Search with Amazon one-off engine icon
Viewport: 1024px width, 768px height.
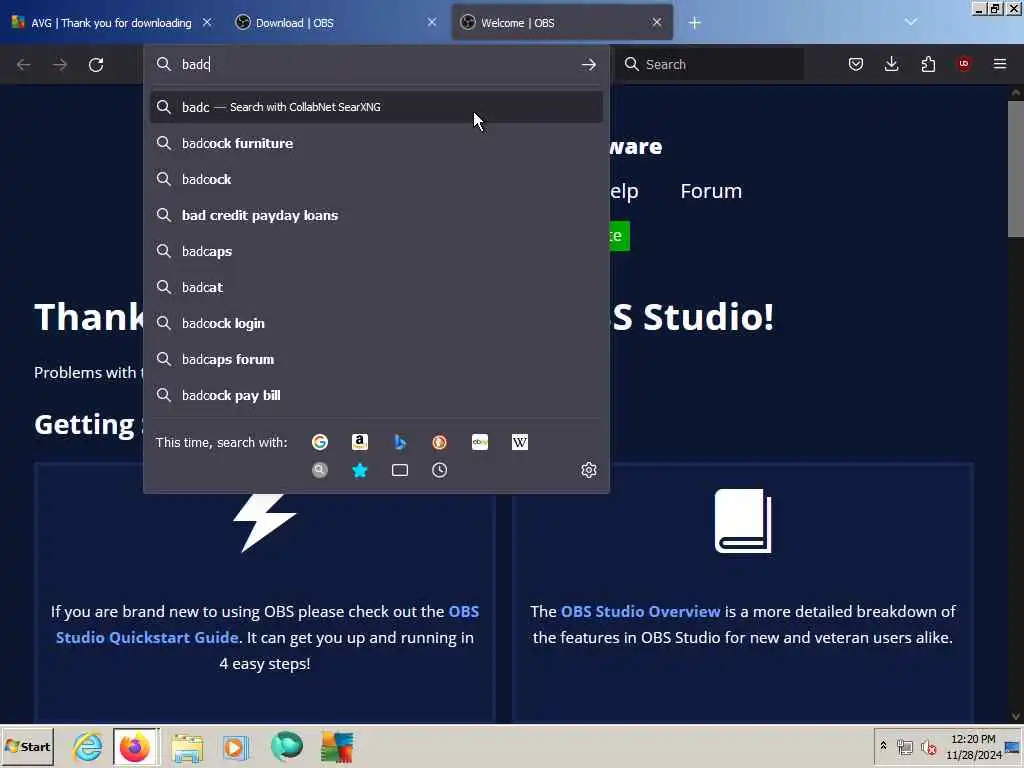360,443
